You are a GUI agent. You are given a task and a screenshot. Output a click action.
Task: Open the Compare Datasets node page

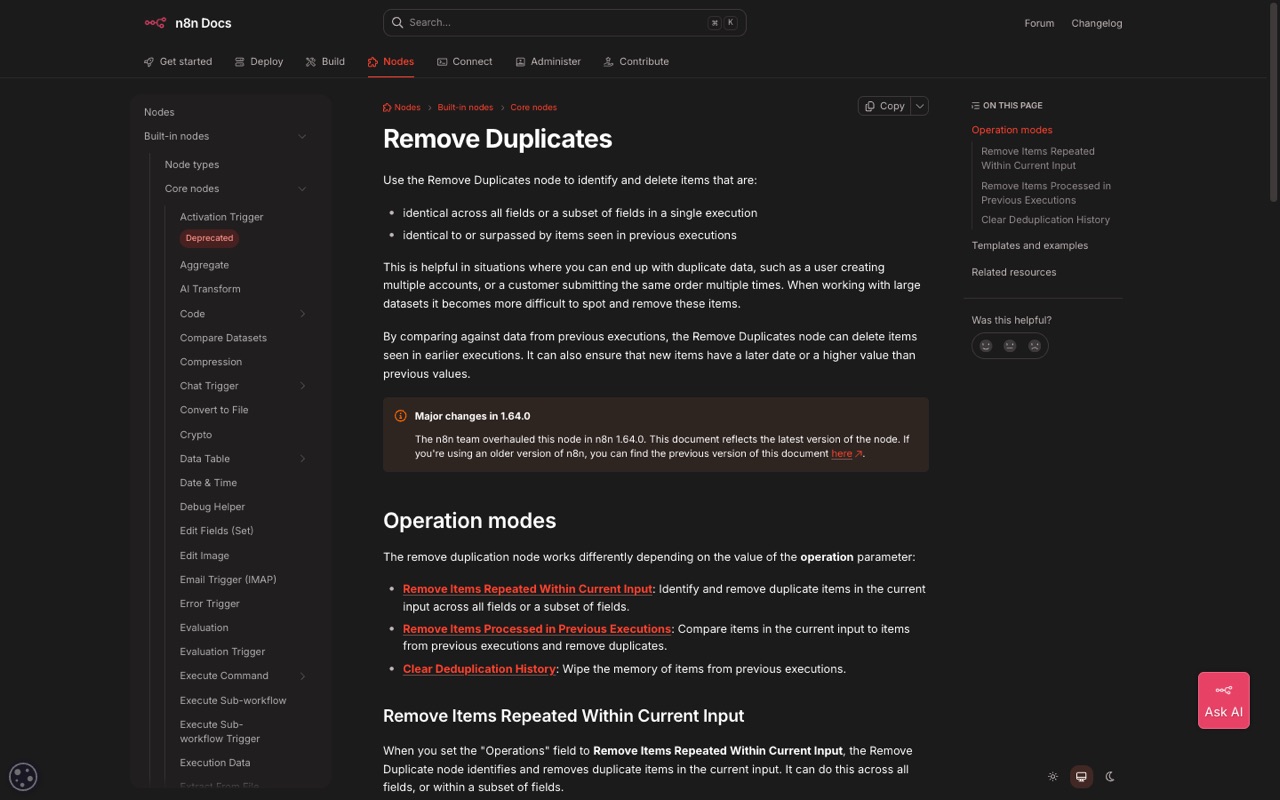[x=223, y=338]
